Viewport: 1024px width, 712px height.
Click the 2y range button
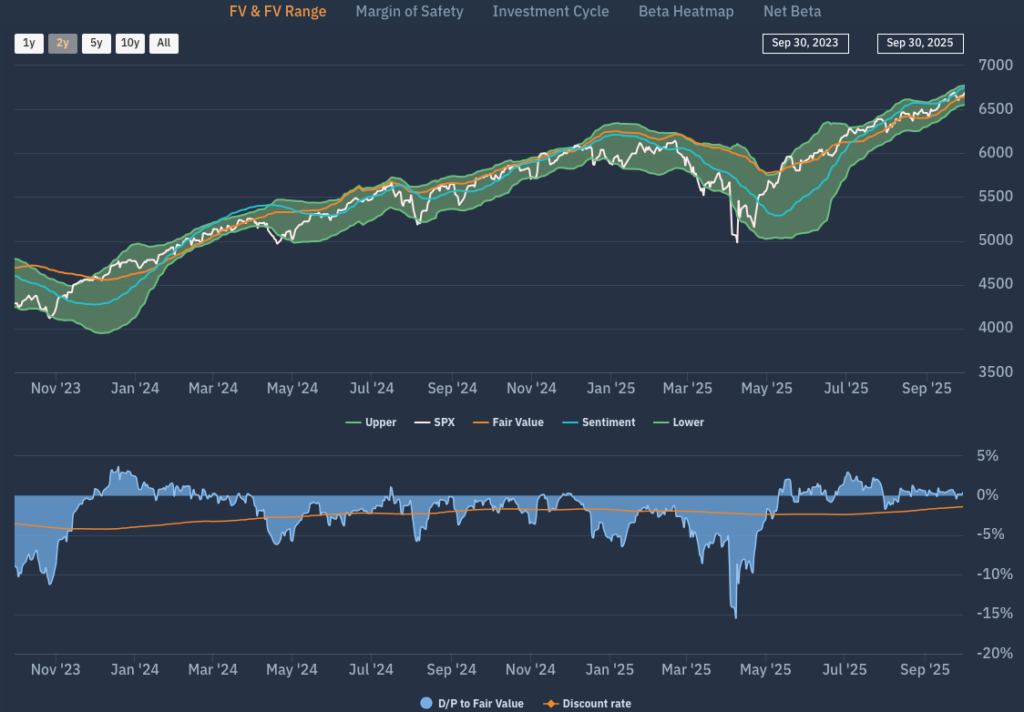coord(62,43)
